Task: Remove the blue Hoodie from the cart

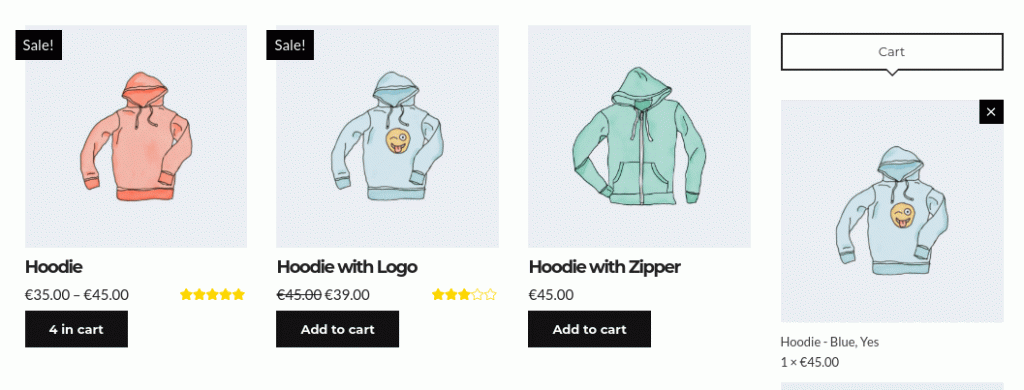Action: pos(991,112)
